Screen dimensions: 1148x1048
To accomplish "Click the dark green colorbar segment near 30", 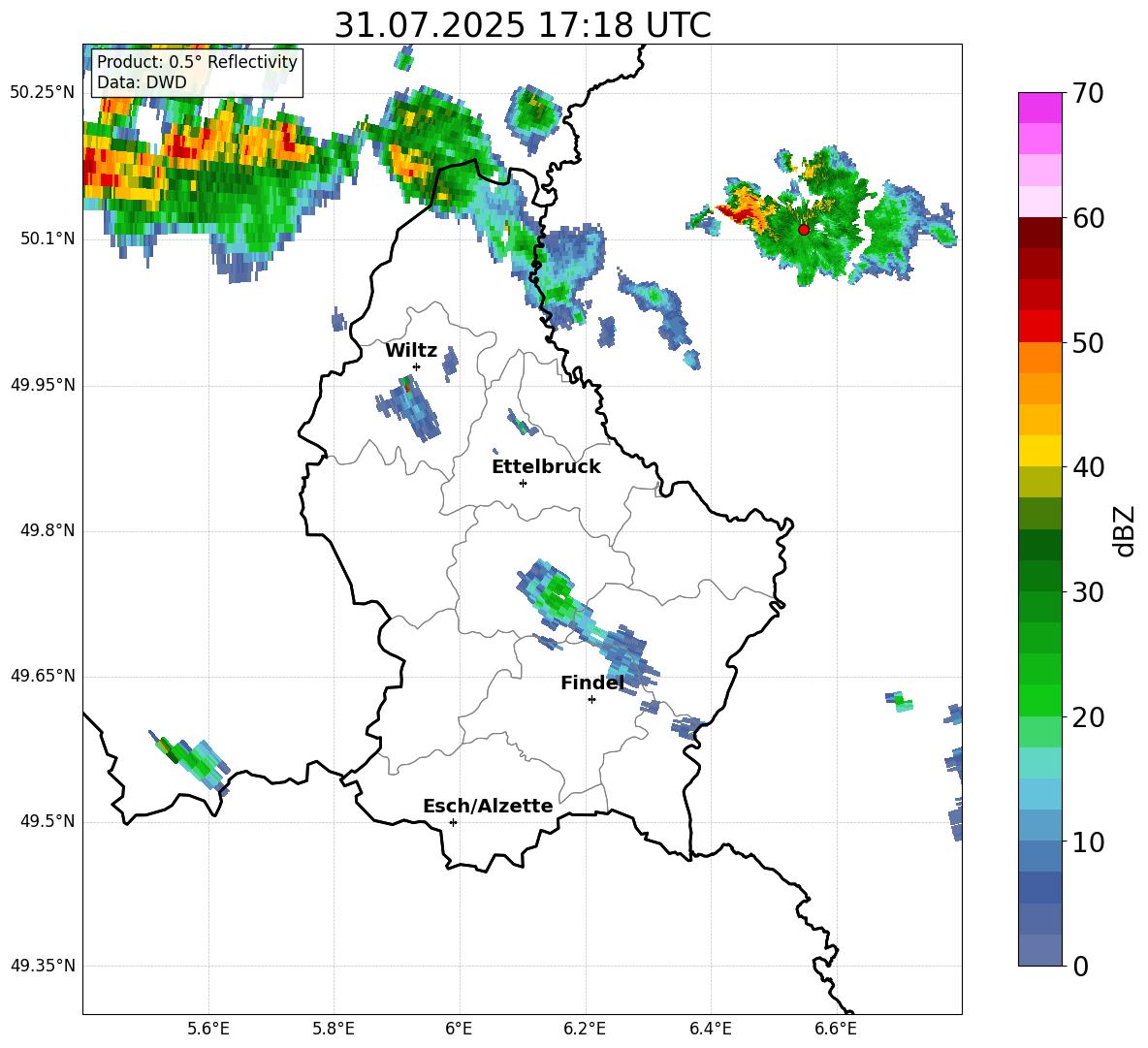I will 1039,575.
